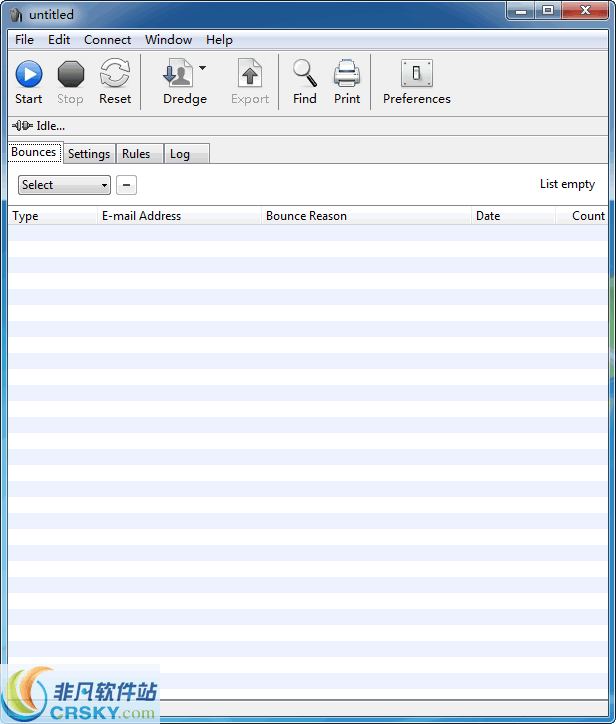This screenshot has width=616, height=724.
Task: Expand the Select dropdown
Action: pyautogui.click(x=64, y=185)
